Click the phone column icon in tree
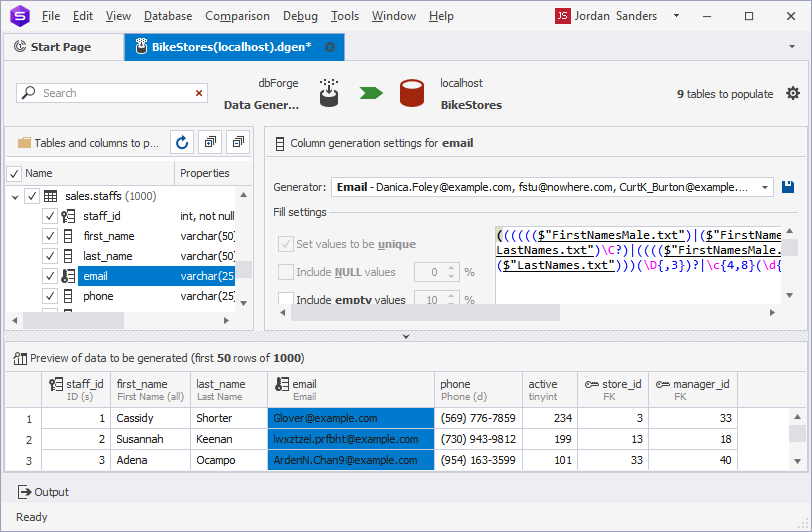Image resolution: width=812 pixels, height=532 pixels. (68, 296)
